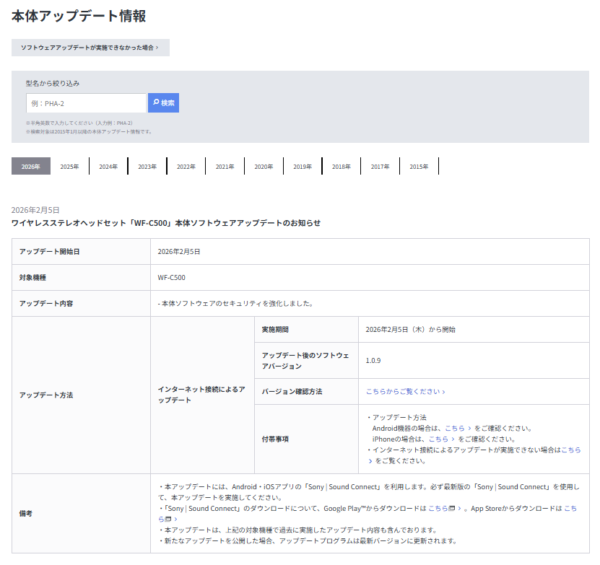
Task: Click the page title 本体アップデート情報
Action: click(x=78, y=16)
